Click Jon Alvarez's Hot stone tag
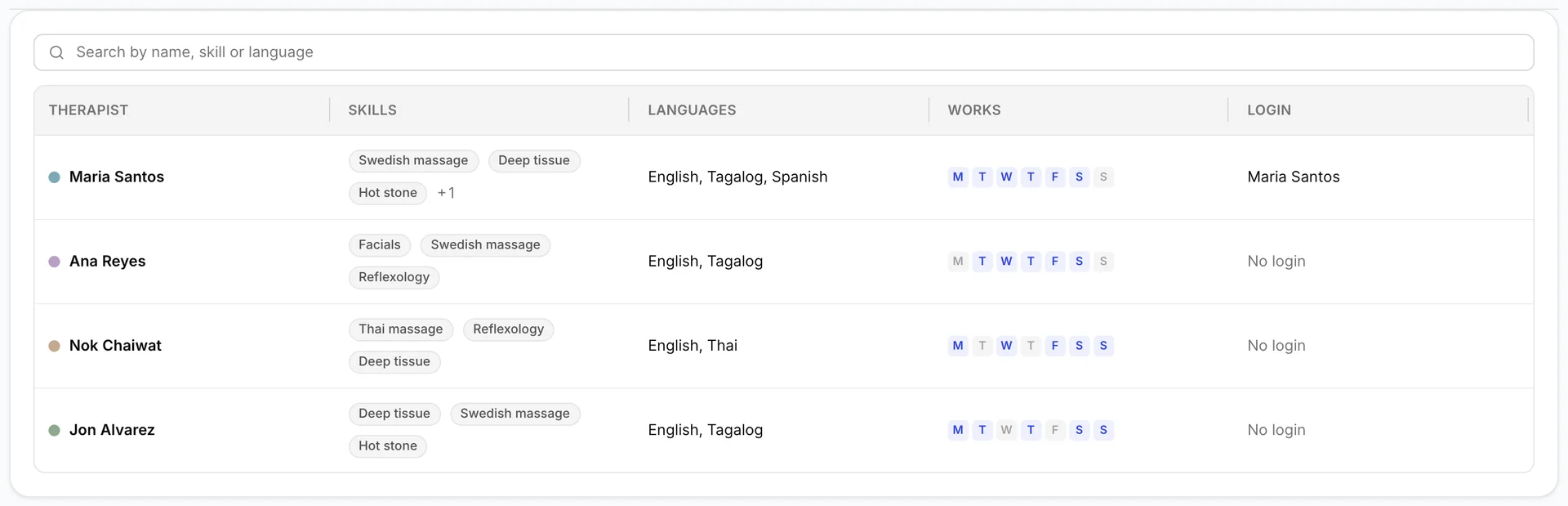 [388, 446]
